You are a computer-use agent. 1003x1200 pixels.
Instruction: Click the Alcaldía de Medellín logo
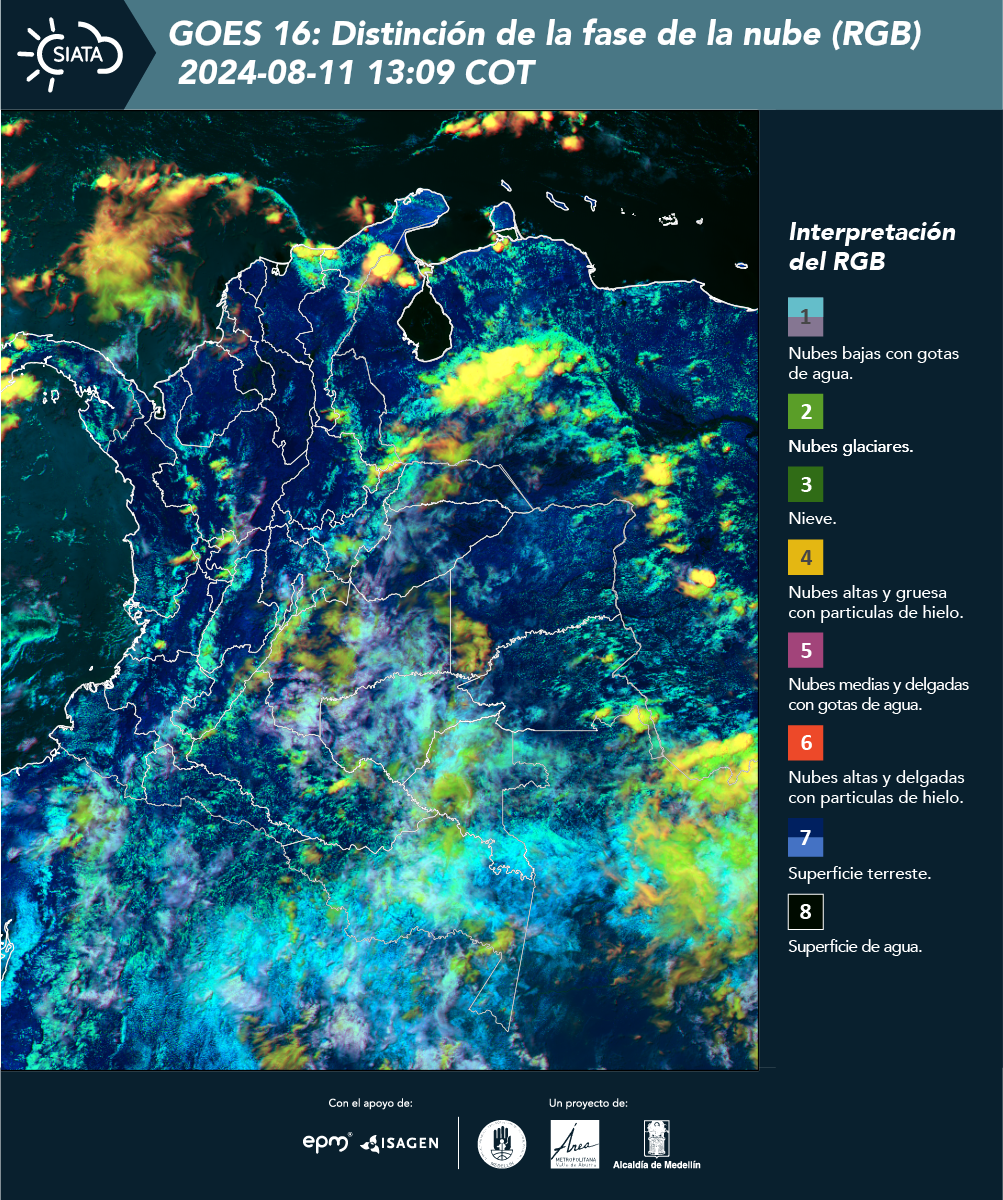coord(656,1145)
